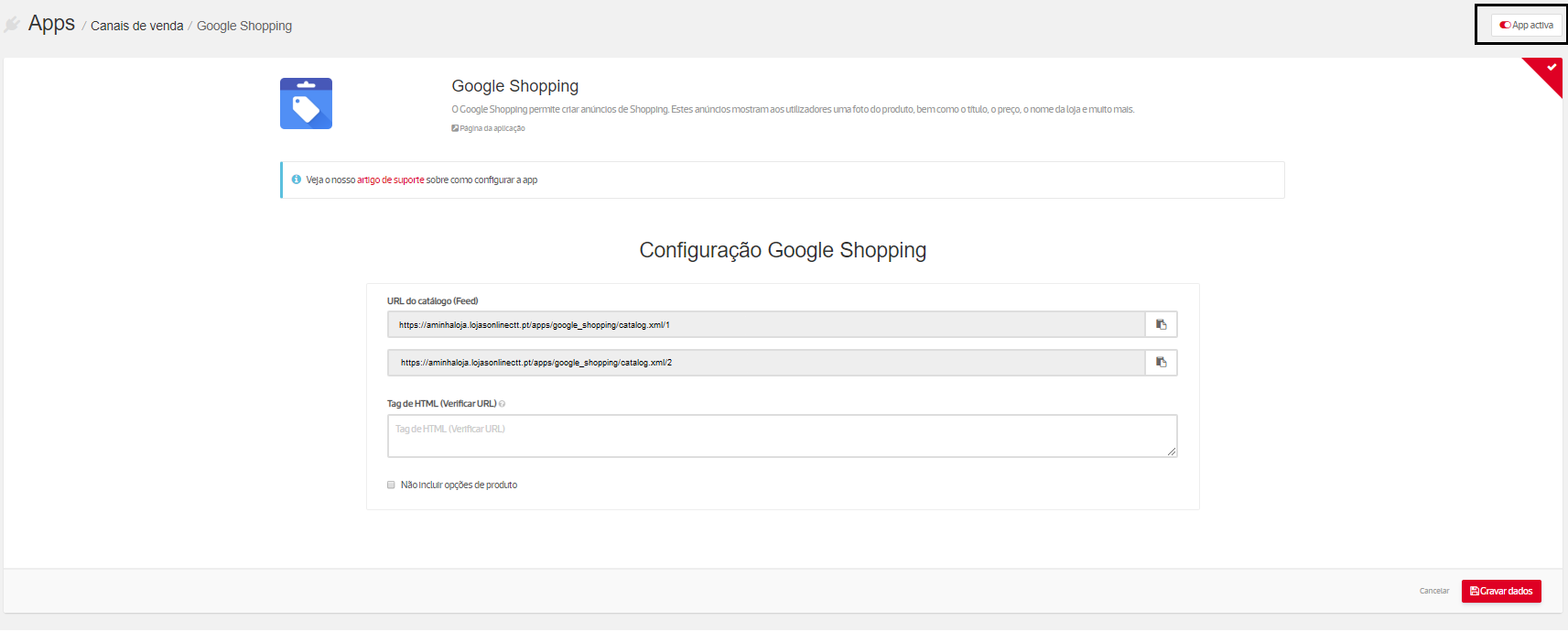
Task: Click the Google Shopping blue tag logo
Action: pos(306,104)
